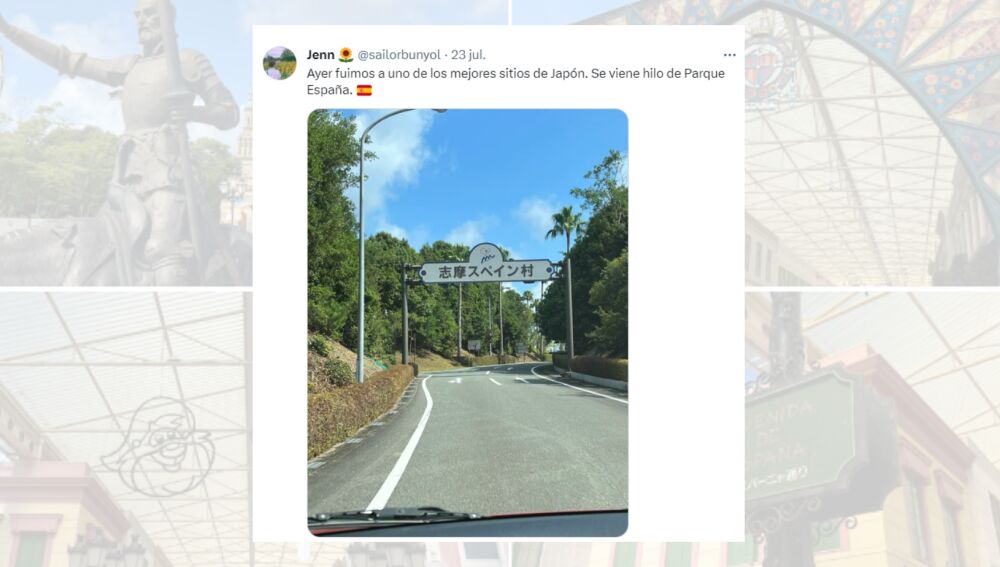
Task: Click the 志摩スペイン村 sign in photo
Action: [x=487, y=271]
